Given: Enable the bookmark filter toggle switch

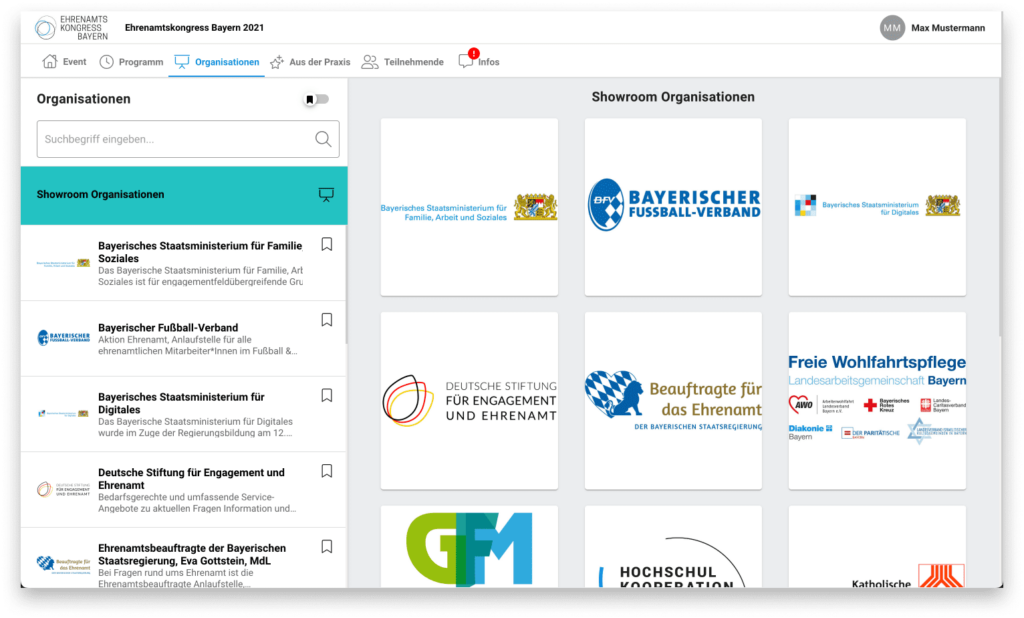Looking at the screenshot, I should 317,99.
